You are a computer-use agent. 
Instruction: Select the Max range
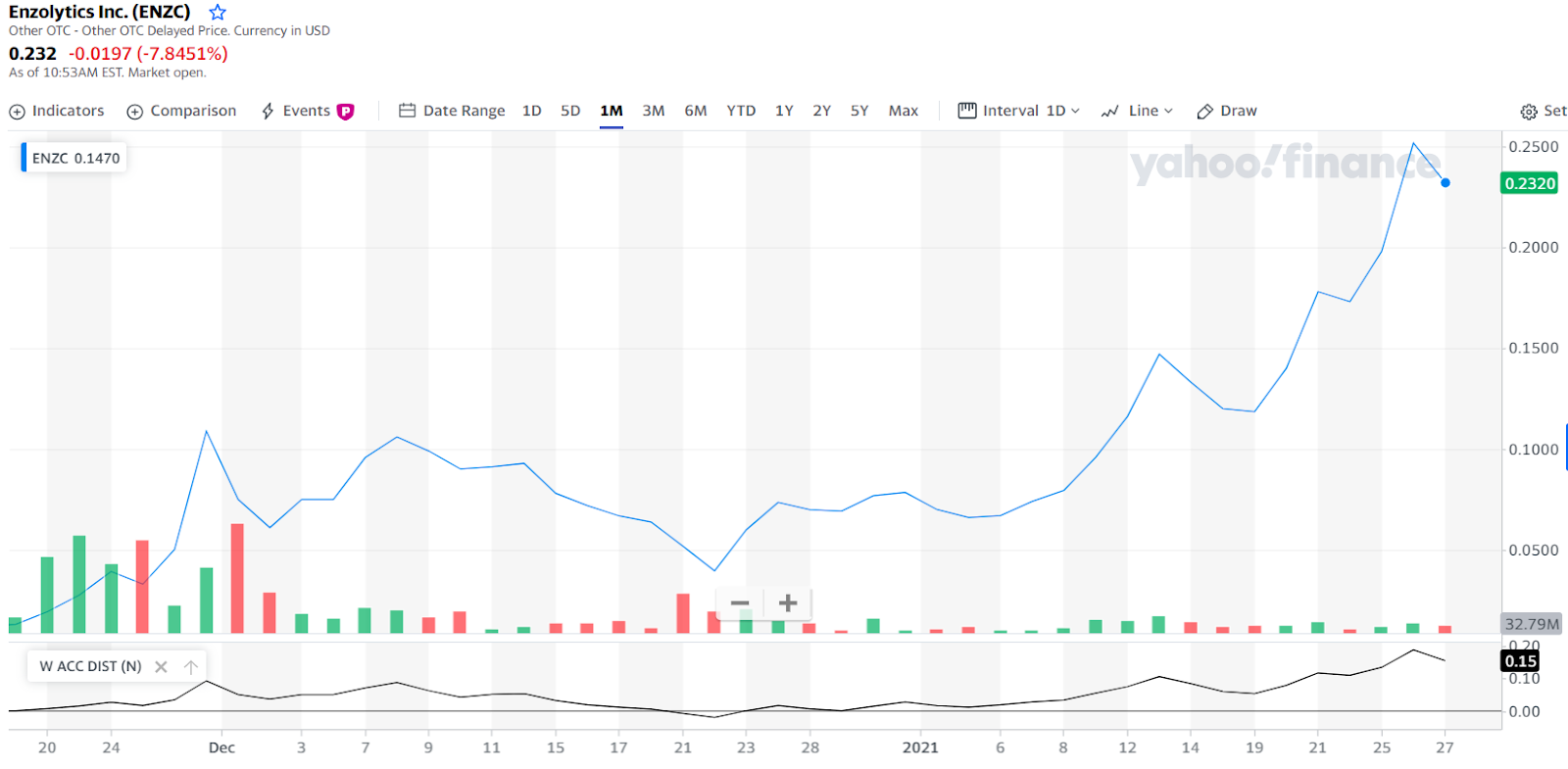pos(904,111)
